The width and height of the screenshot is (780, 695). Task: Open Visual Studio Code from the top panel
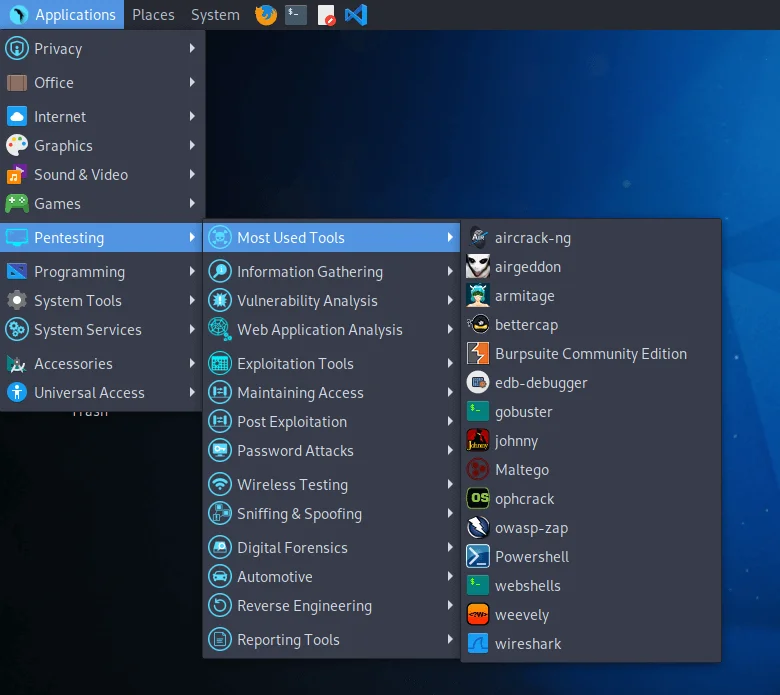pyautogui.click(x=356, y=15)
